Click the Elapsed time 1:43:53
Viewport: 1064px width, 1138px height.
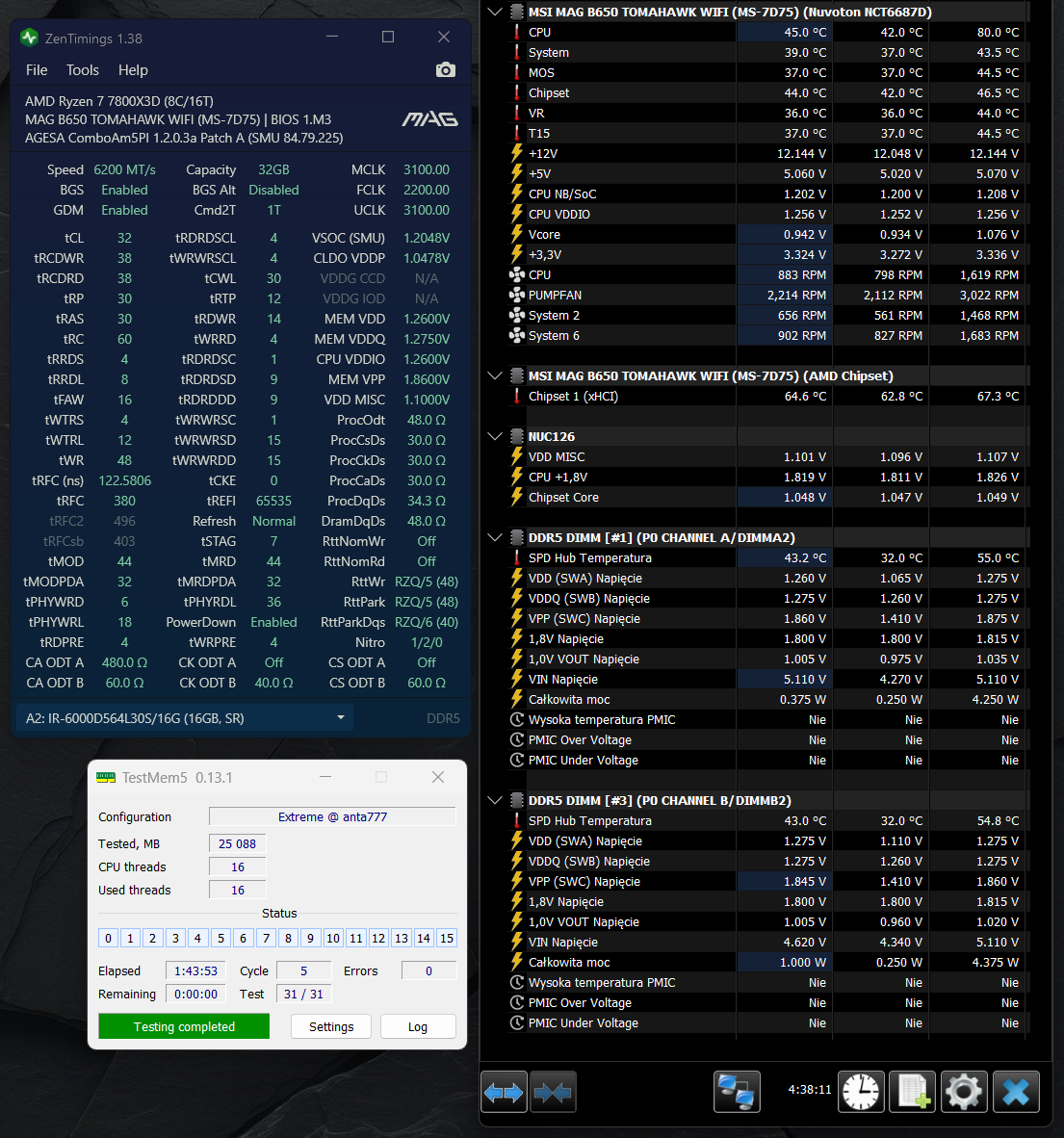195,970
